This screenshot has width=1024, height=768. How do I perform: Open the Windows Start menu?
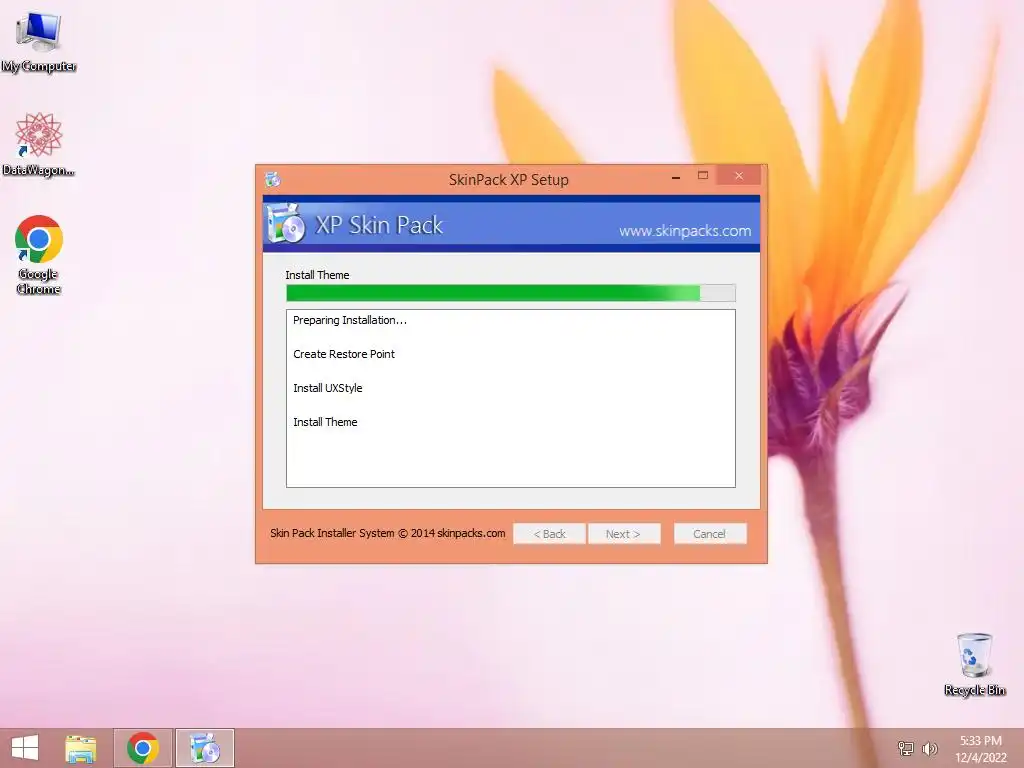point(25,748)
